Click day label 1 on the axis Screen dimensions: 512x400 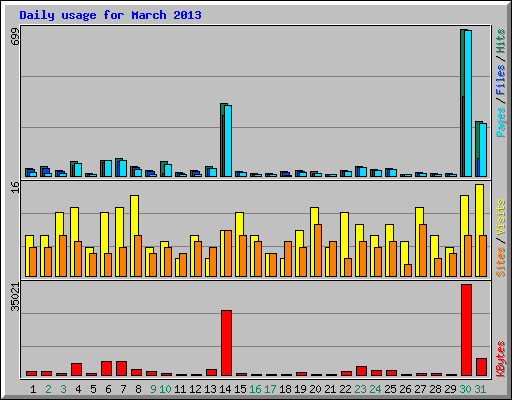point(33,389)
